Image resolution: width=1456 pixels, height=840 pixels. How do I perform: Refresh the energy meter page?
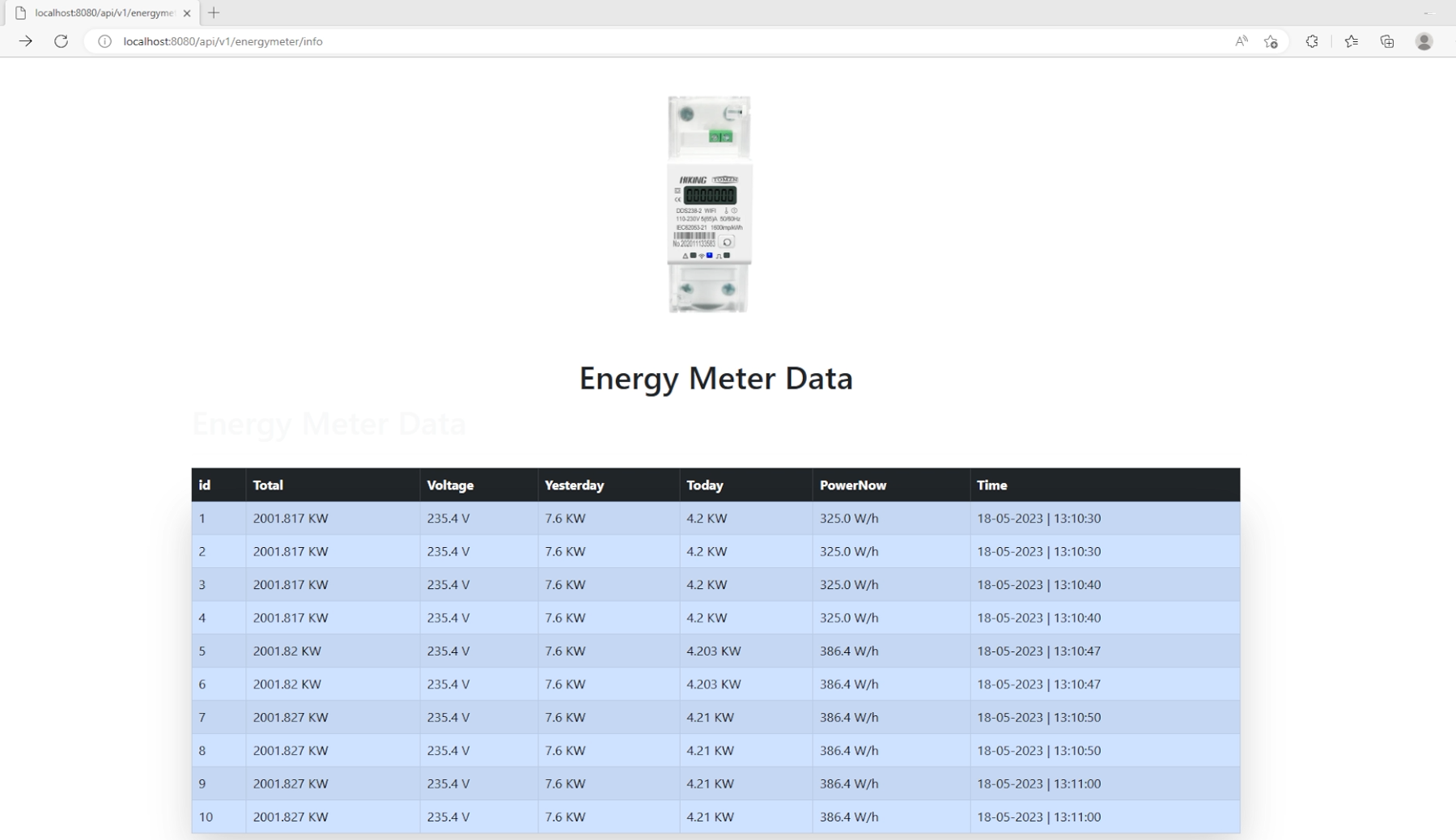coord(62,41)
